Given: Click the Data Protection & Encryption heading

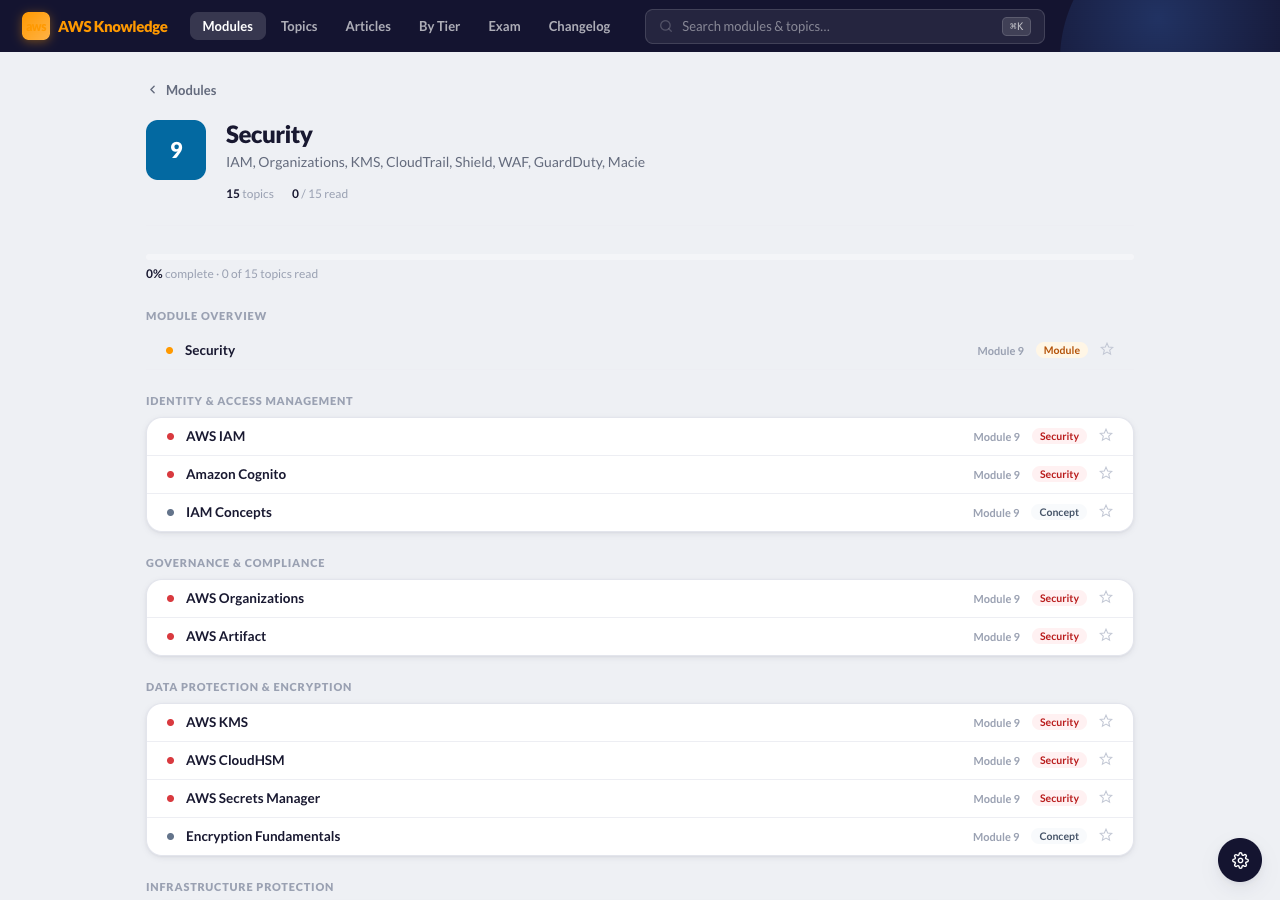Looking at the screenshot, I should pos(249,687).
